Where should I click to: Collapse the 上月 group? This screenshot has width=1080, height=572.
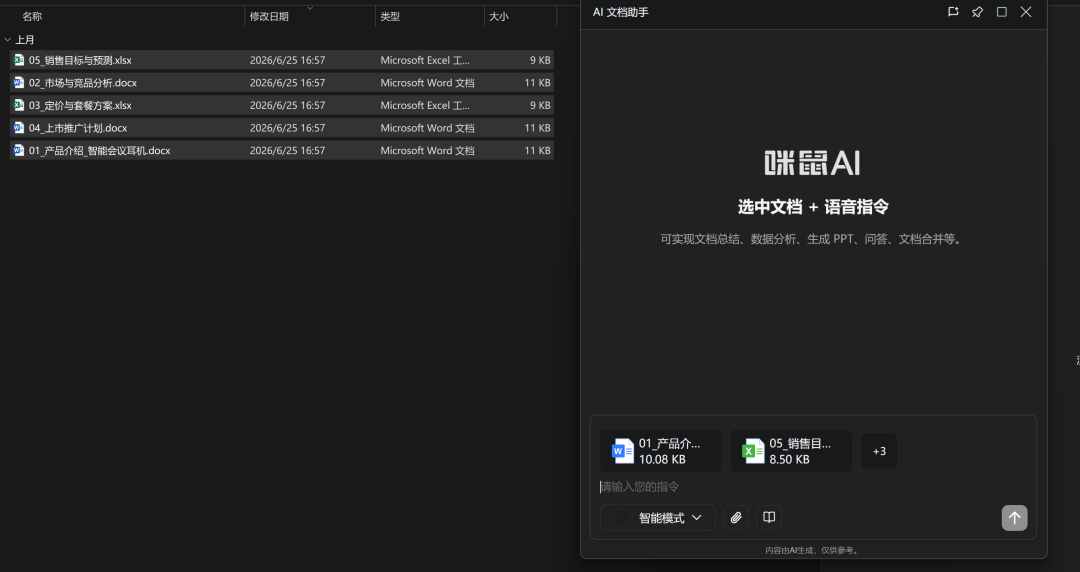click(8, 40)
